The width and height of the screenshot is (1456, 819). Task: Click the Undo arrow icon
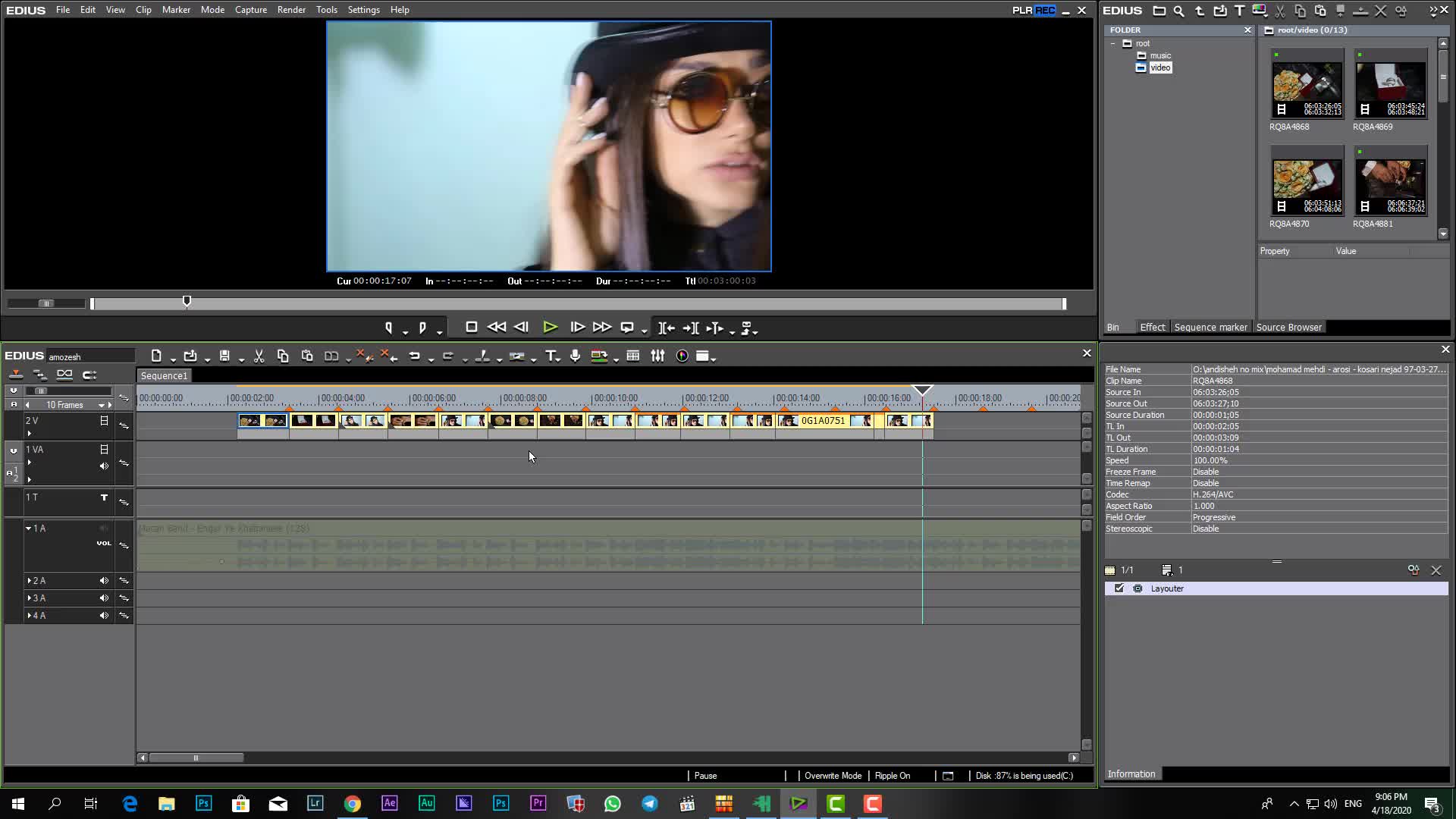[x=414, y=356]
